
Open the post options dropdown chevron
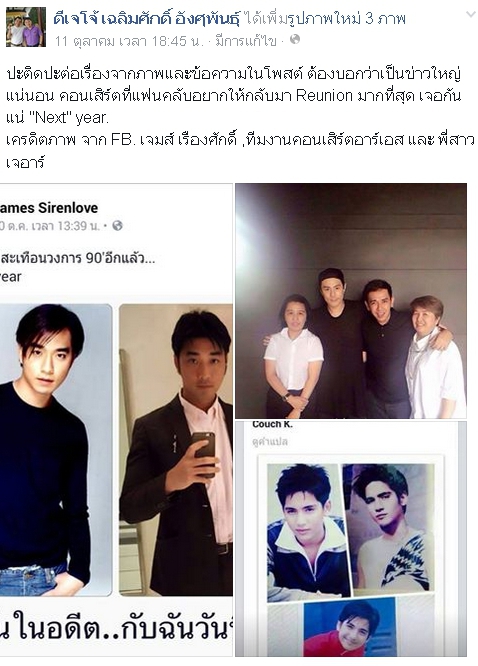pyautogui.click(x=470, y=15)
